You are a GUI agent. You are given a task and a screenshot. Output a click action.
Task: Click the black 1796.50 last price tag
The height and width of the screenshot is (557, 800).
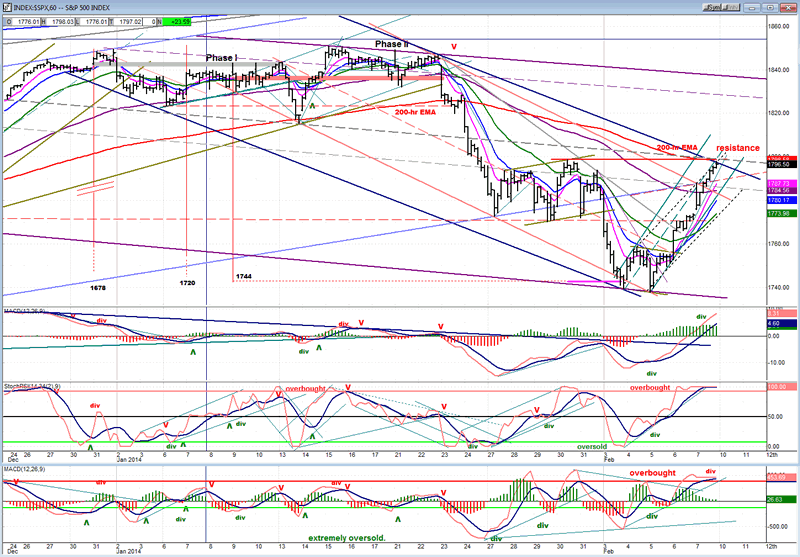[781, 165]
